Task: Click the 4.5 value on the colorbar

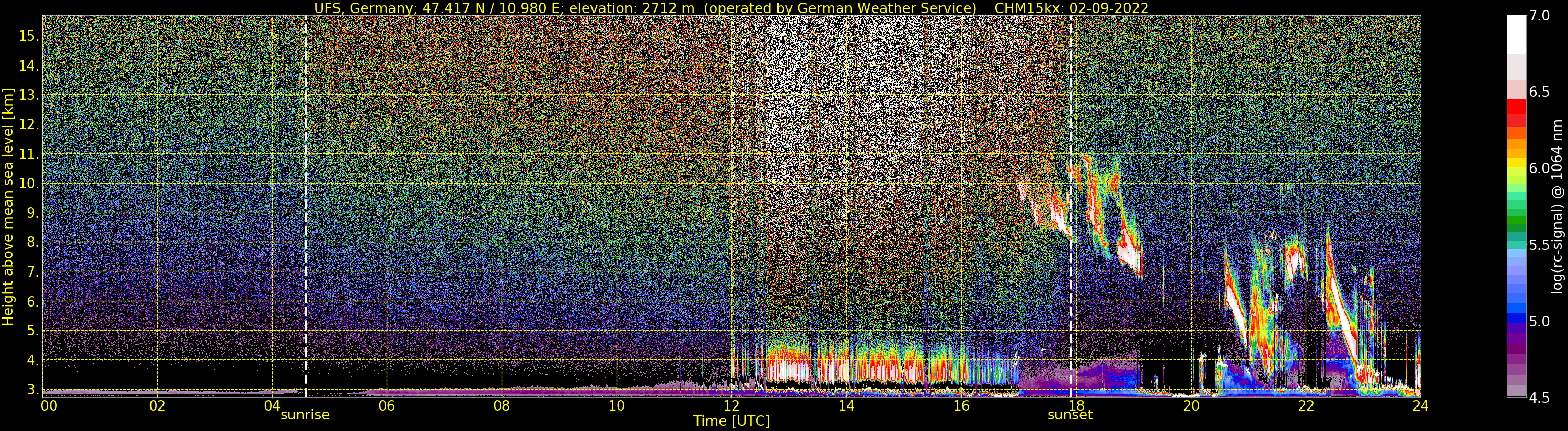Action: [x=1539, y=398]
